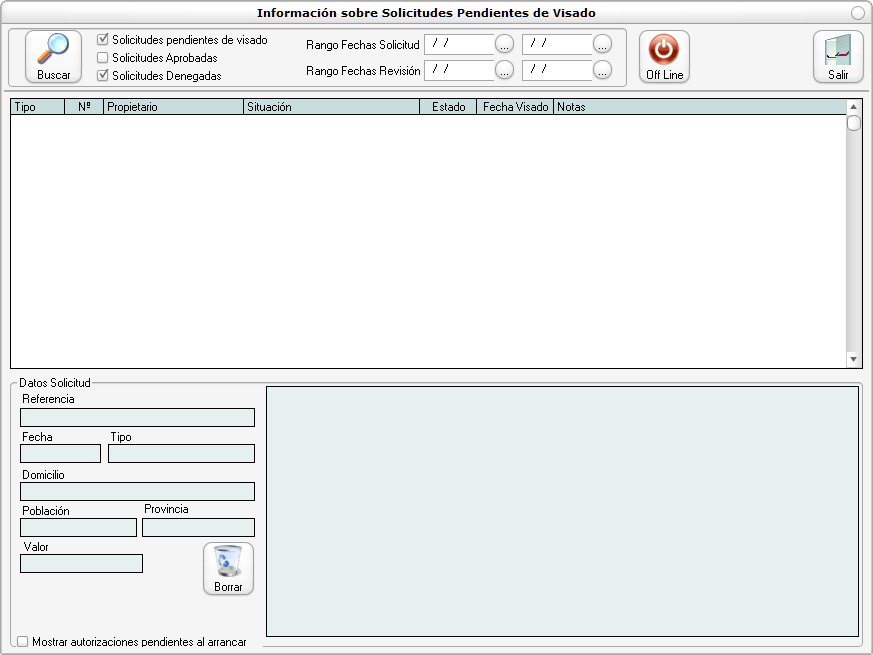Screen dimensions: 873x655
Task: Uncheck the Solicitudes Denegadas checkbox
Action: pos(103,75)
